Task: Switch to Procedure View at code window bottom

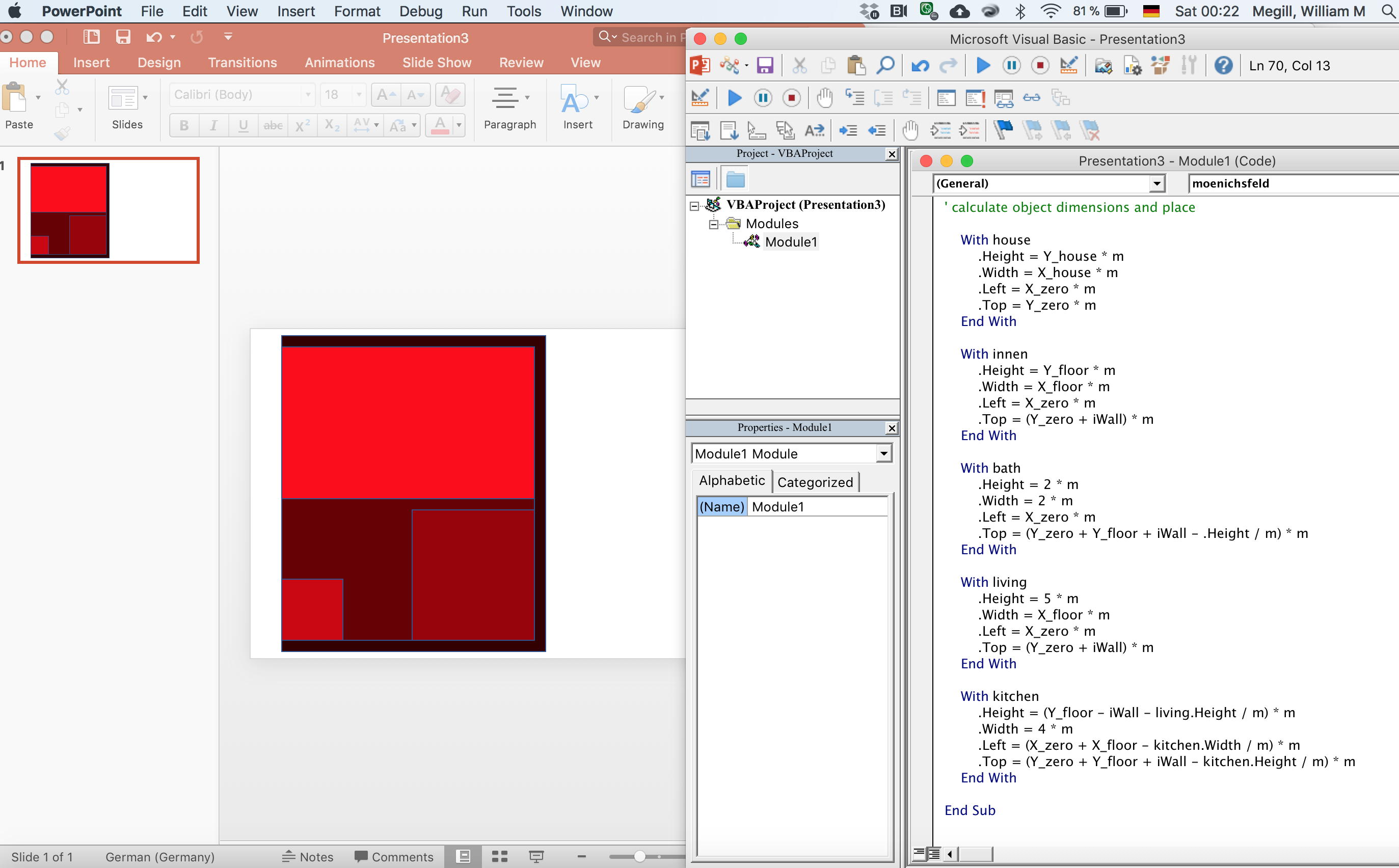Action: tap(919, 854)
